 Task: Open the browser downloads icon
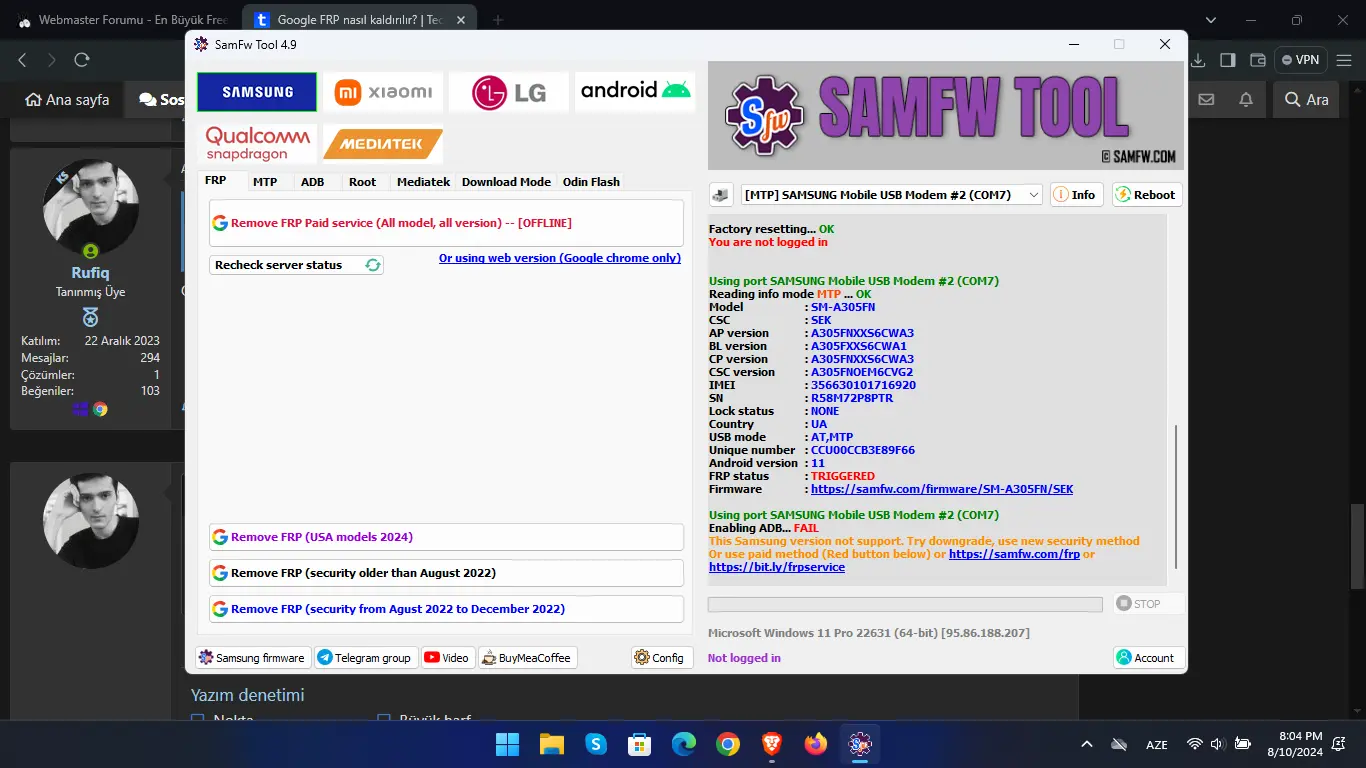[x=1198, y=60]
